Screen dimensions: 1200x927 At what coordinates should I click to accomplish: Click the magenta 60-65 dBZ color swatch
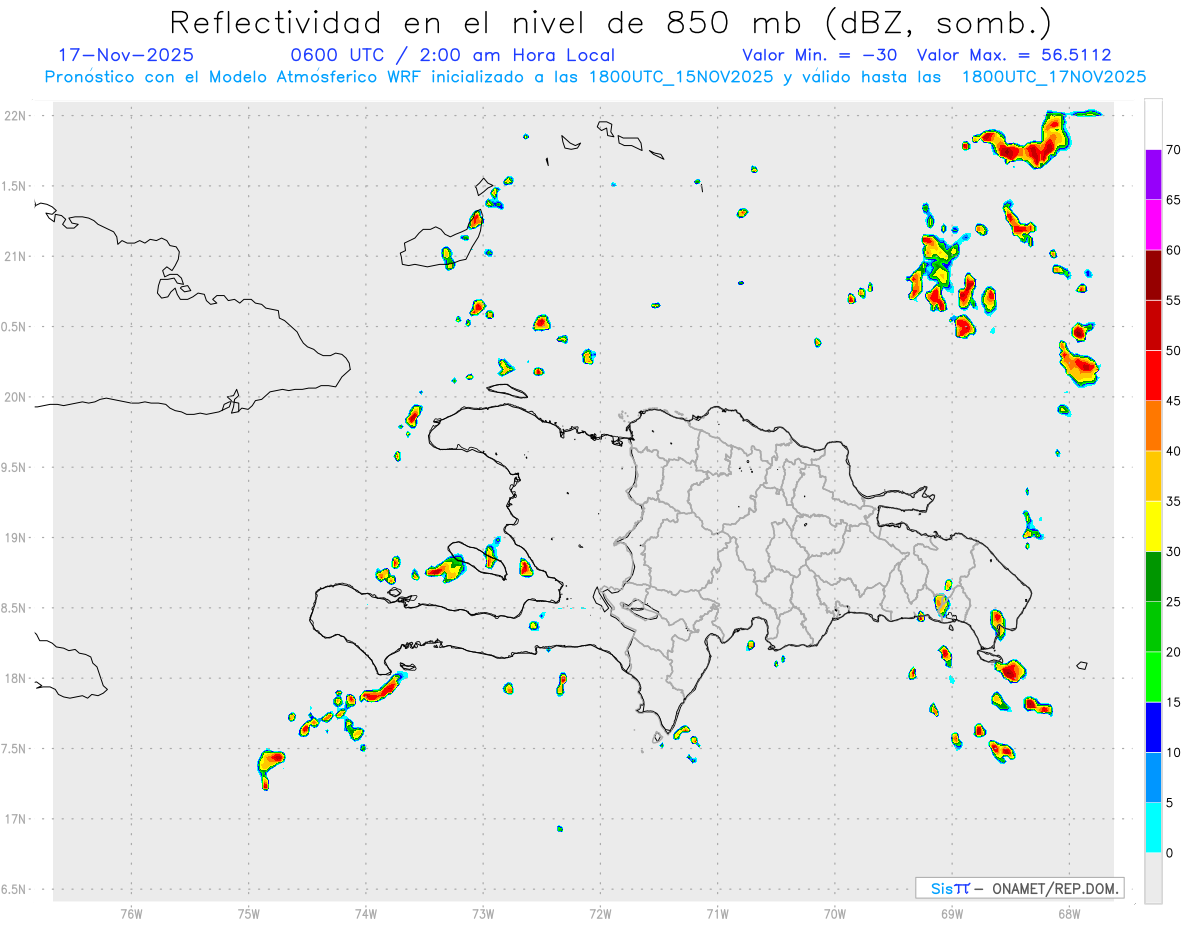tap(1153, 224)
